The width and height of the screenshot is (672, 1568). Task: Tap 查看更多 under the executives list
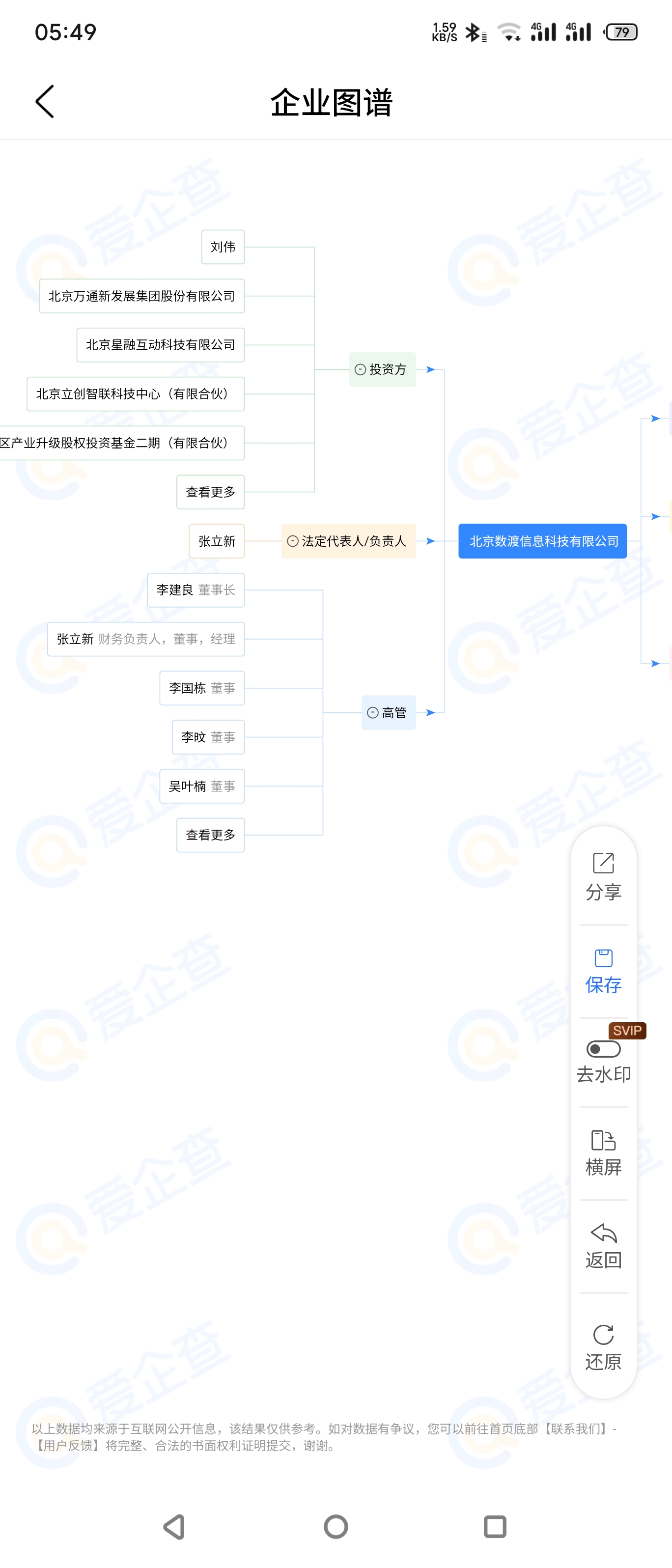point(211,835)
